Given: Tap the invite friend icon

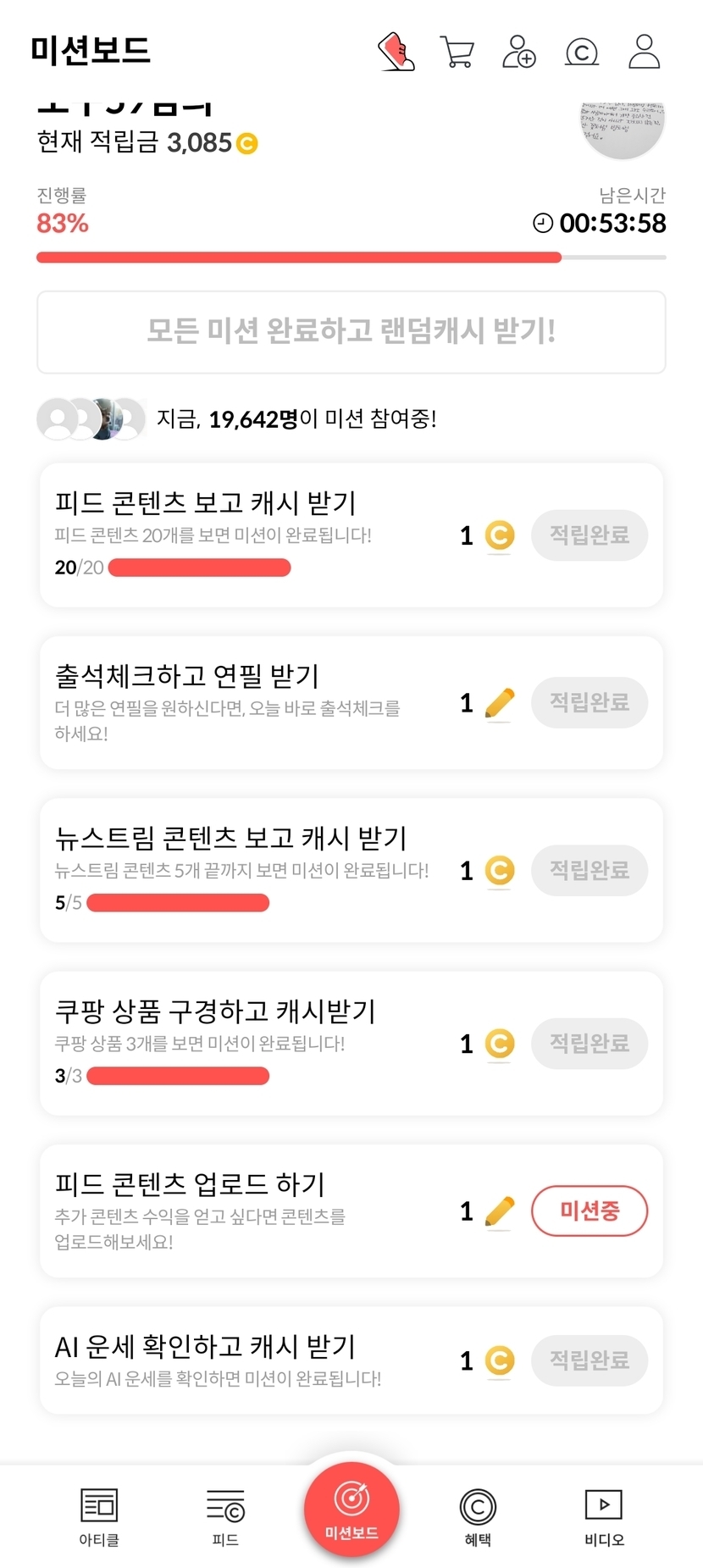Looking at the screenshot, I should tap(519, 52).
